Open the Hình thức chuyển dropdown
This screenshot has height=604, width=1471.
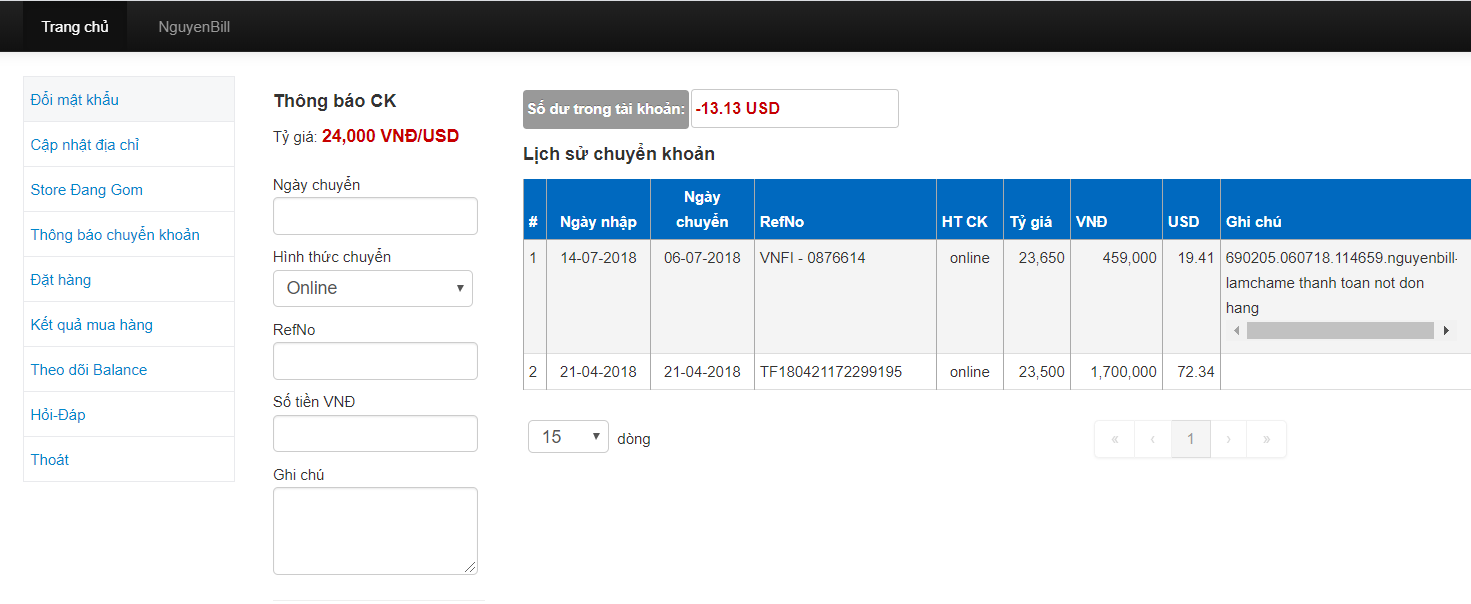[x=372, y=288]
